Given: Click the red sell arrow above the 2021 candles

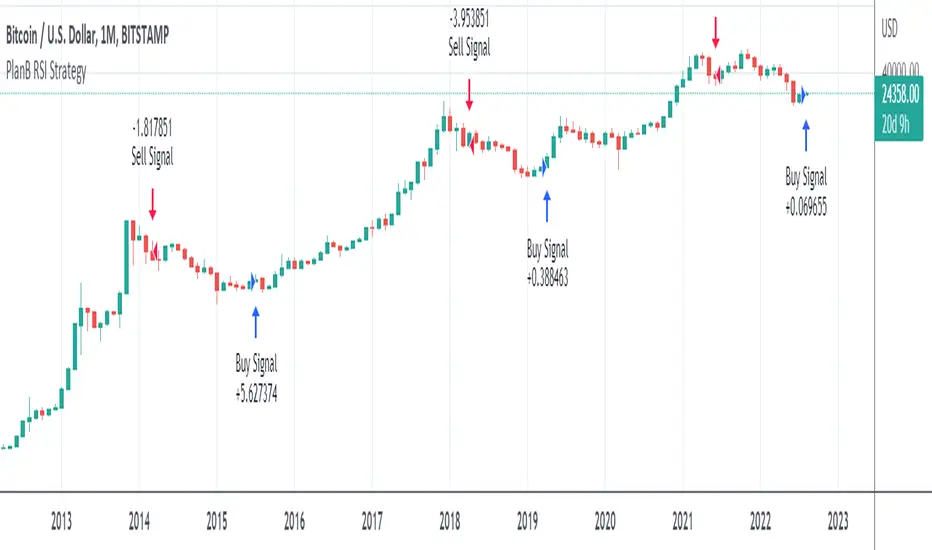Looking at the screenshot, I should tap(715, 31).
